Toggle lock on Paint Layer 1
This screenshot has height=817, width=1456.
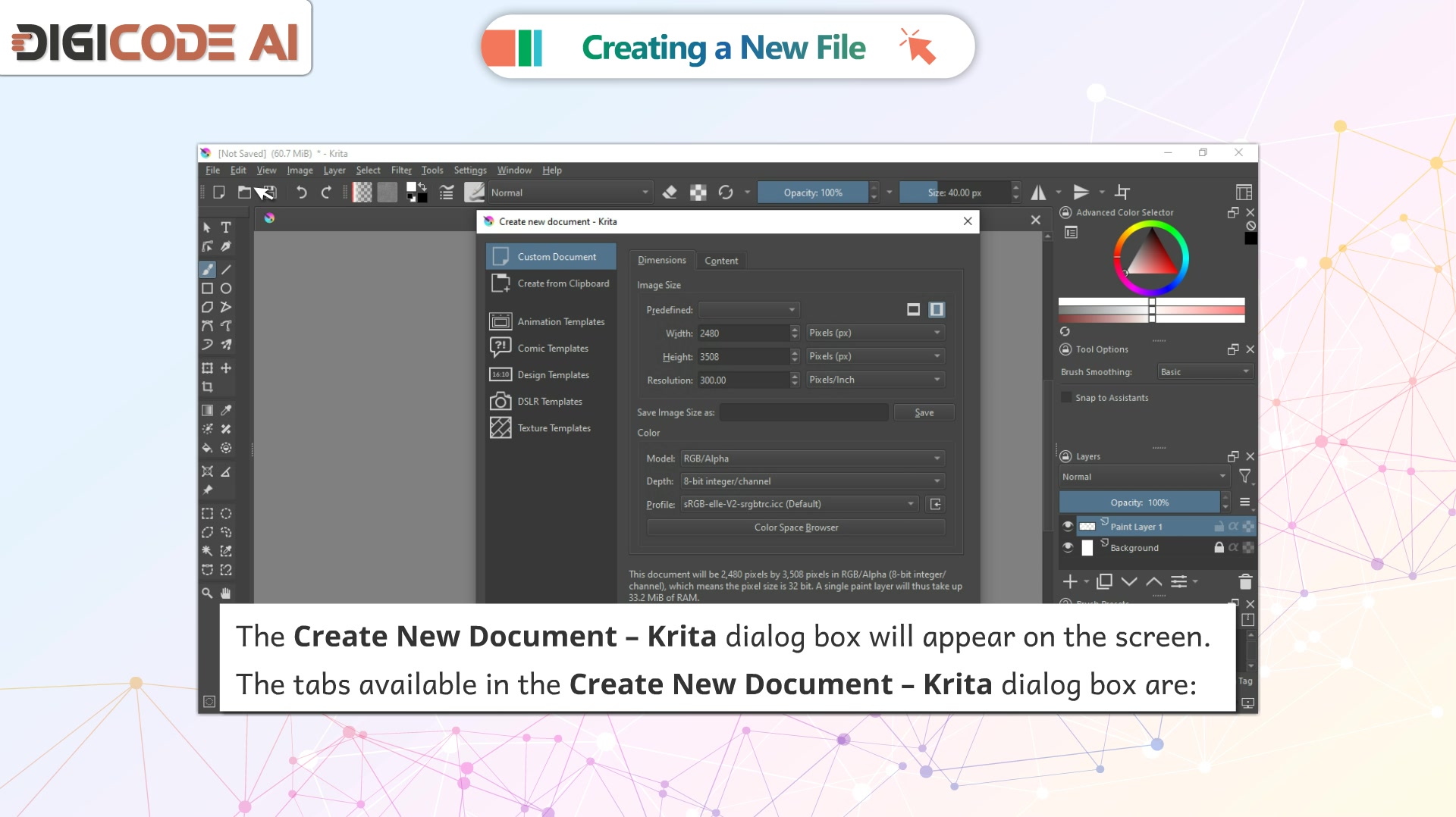click(x=1219, y=526)
